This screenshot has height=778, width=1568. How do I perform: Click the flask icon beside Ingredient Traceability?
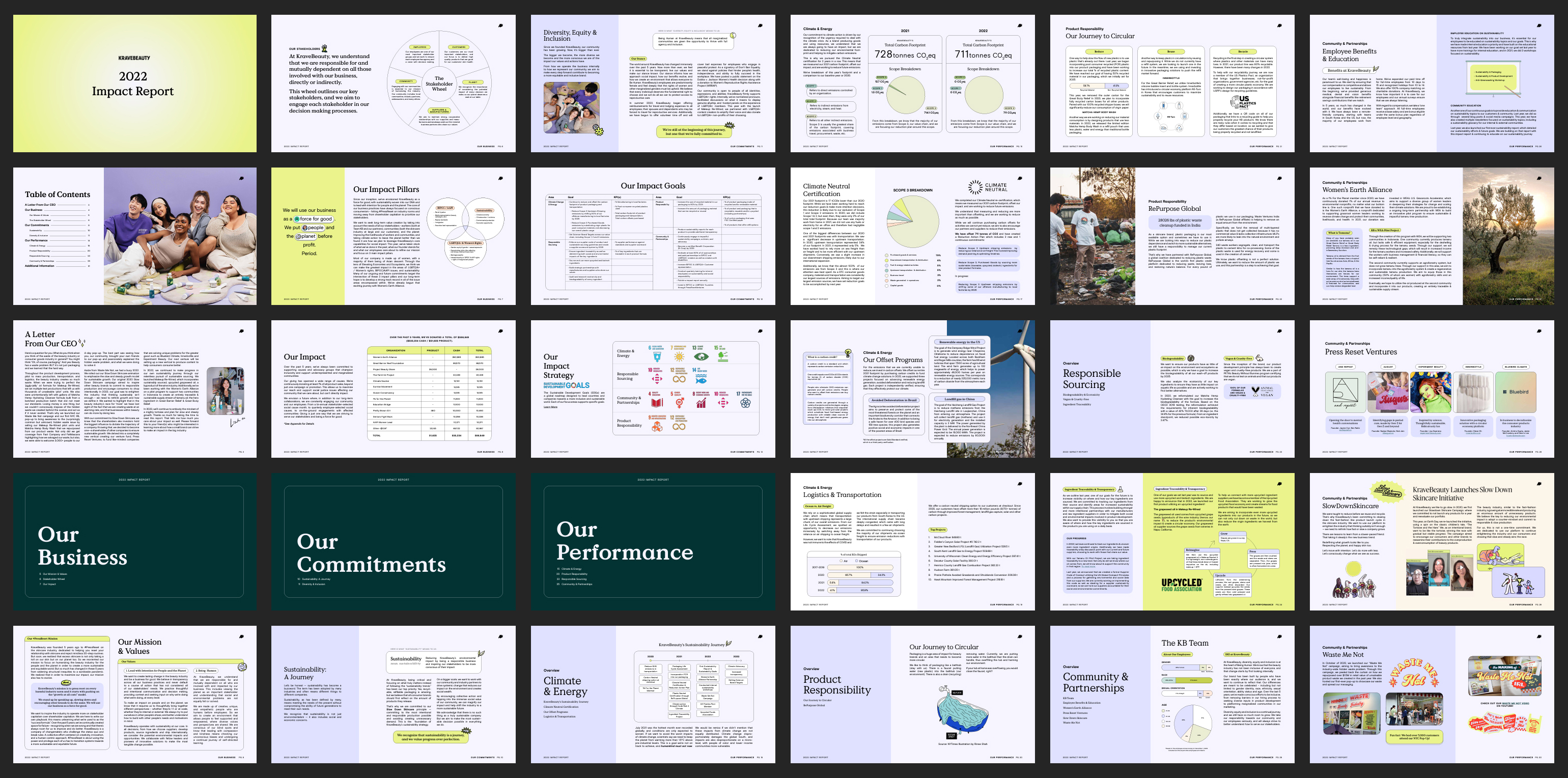[x=1121, y=489]
